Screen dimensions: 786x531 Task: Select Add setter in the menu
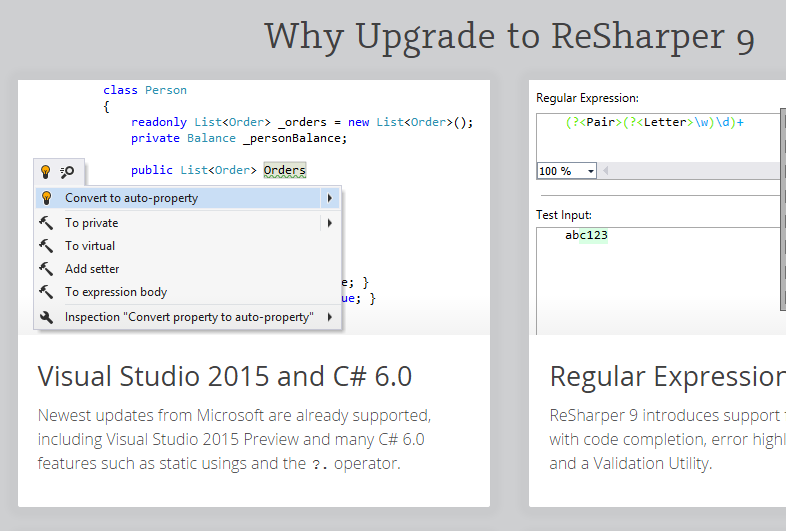[188, 269]
